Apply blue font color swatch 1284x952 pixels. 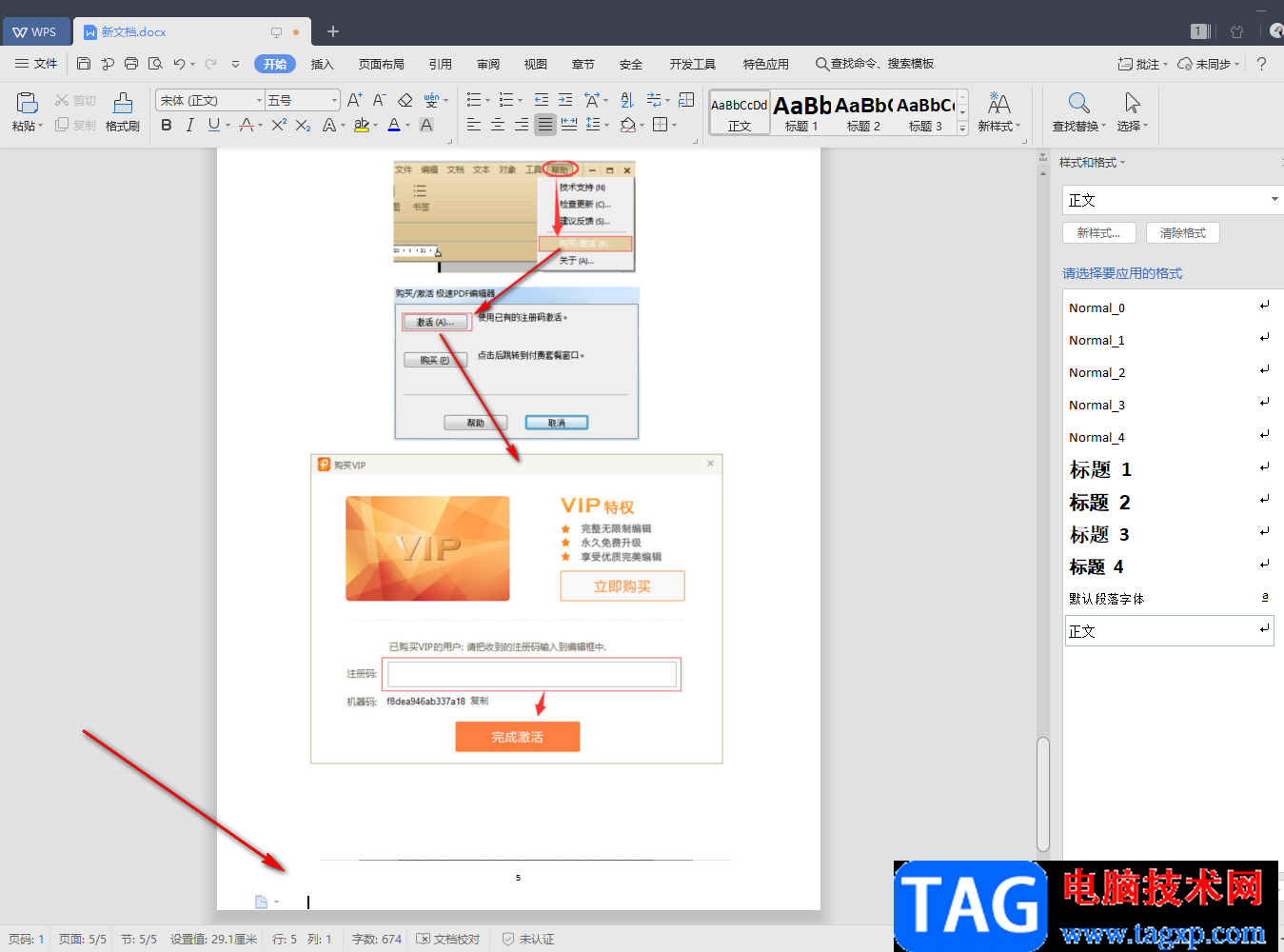click(x=394, y=125)
